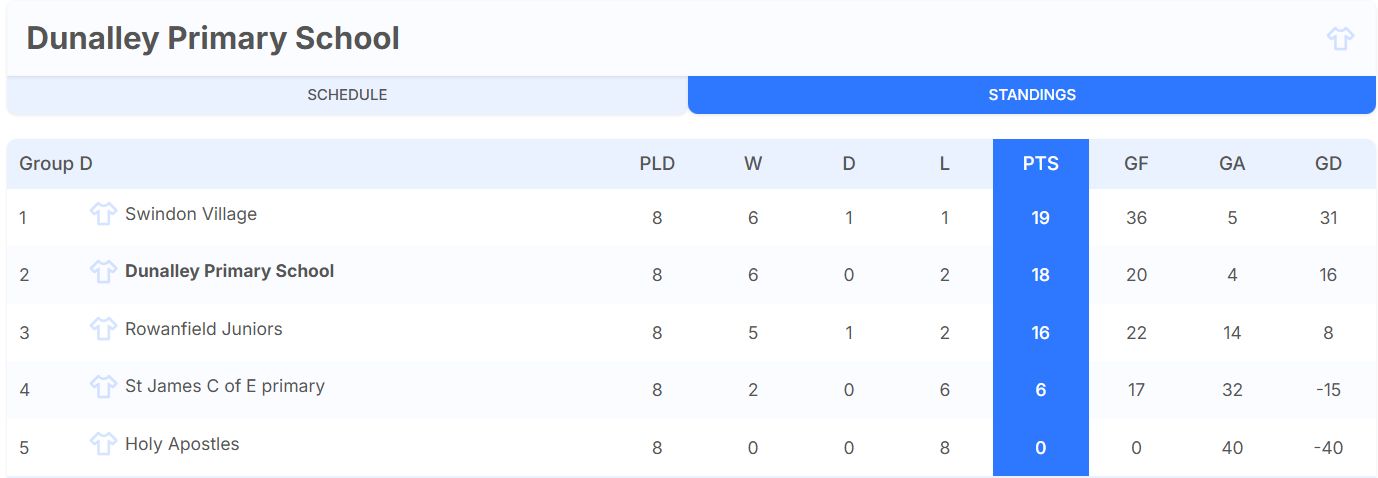1378x478 pixels.
Task: Click the GD column header
Action: [x=1328, y=164]
